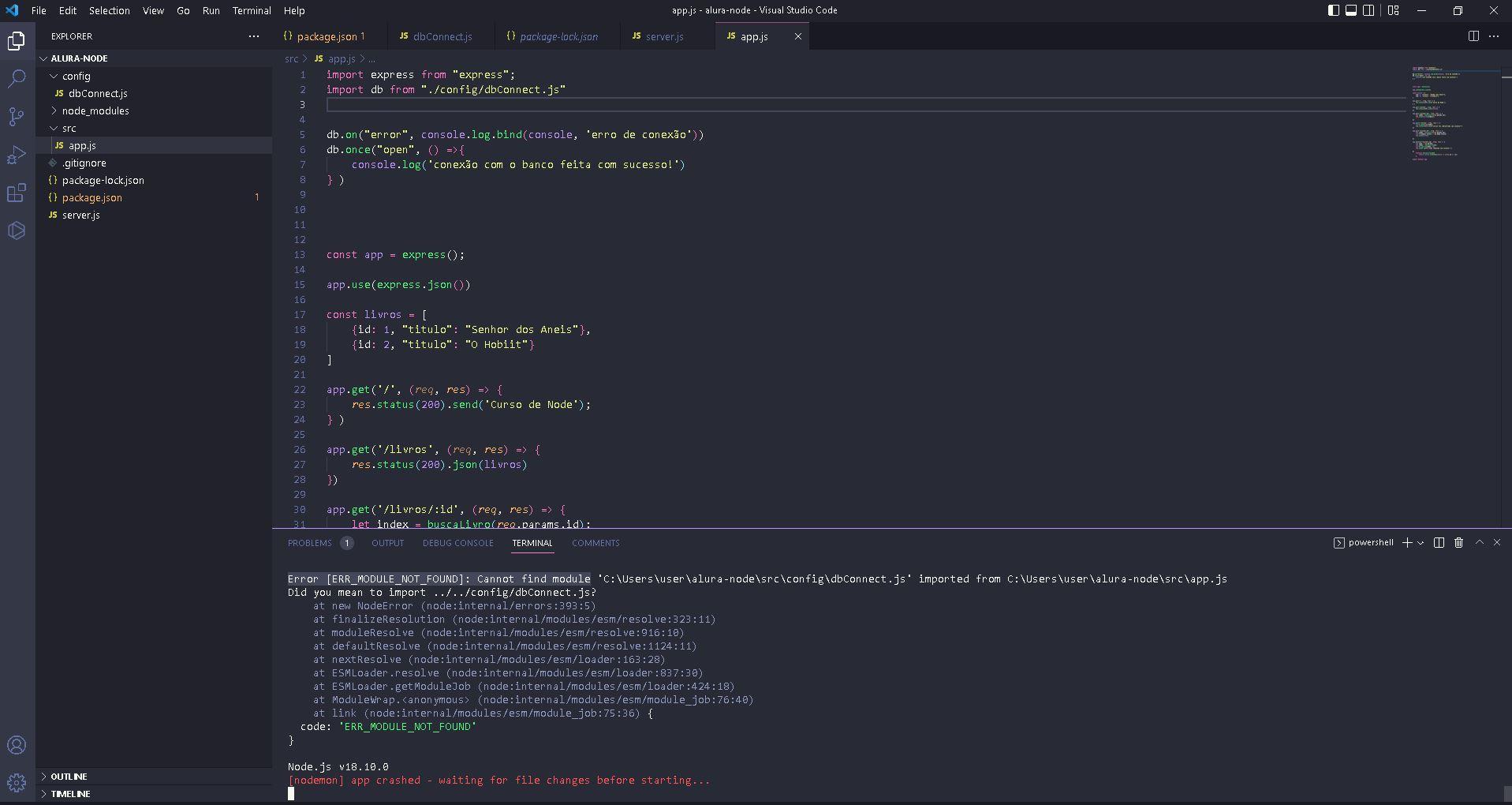Open the terminal launch profile dropdown arrow
1512x805 pixels.
tap(1421, 543)
